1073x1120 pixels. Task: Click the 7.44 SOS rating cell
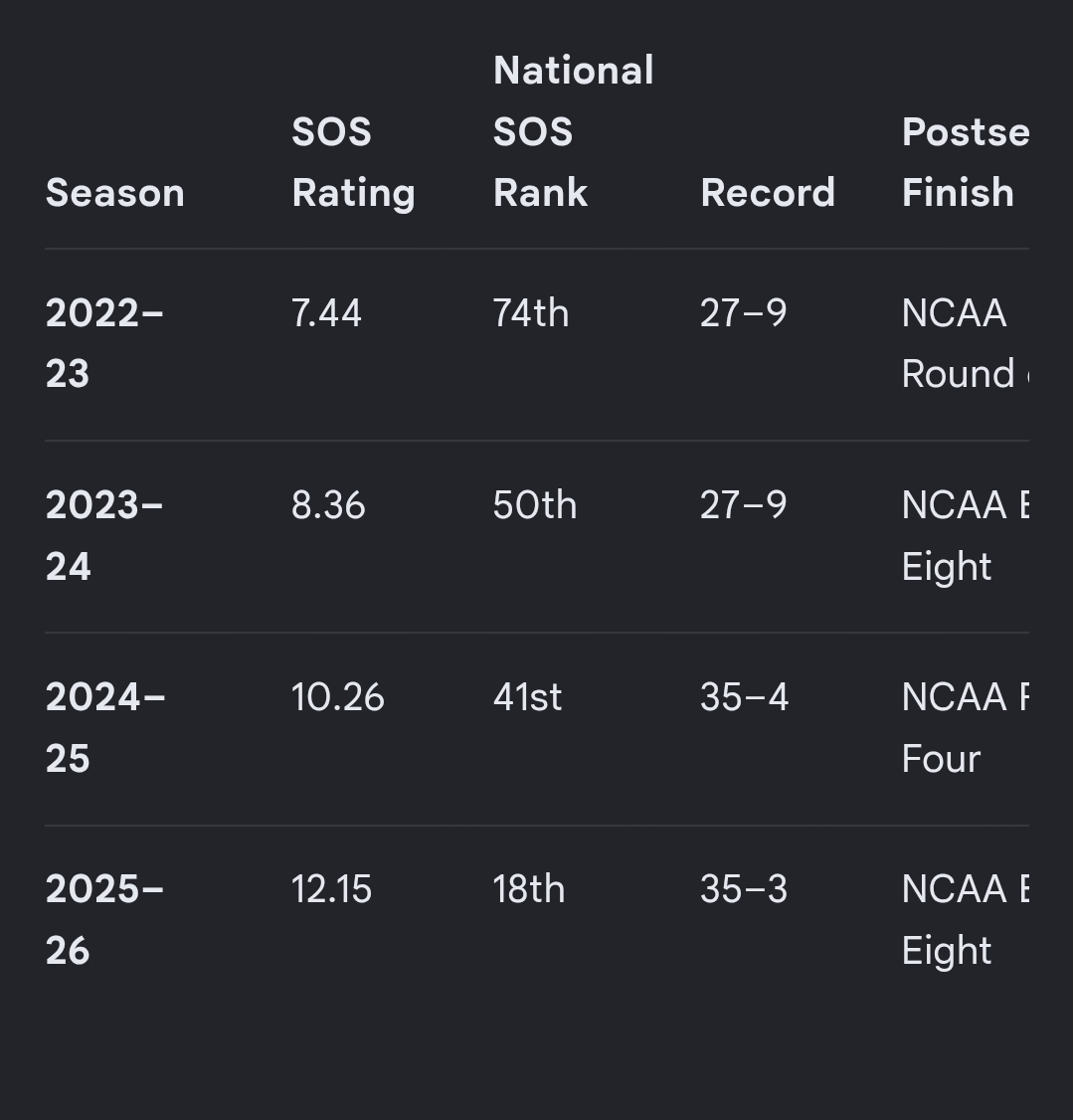[x=326, y=313]
